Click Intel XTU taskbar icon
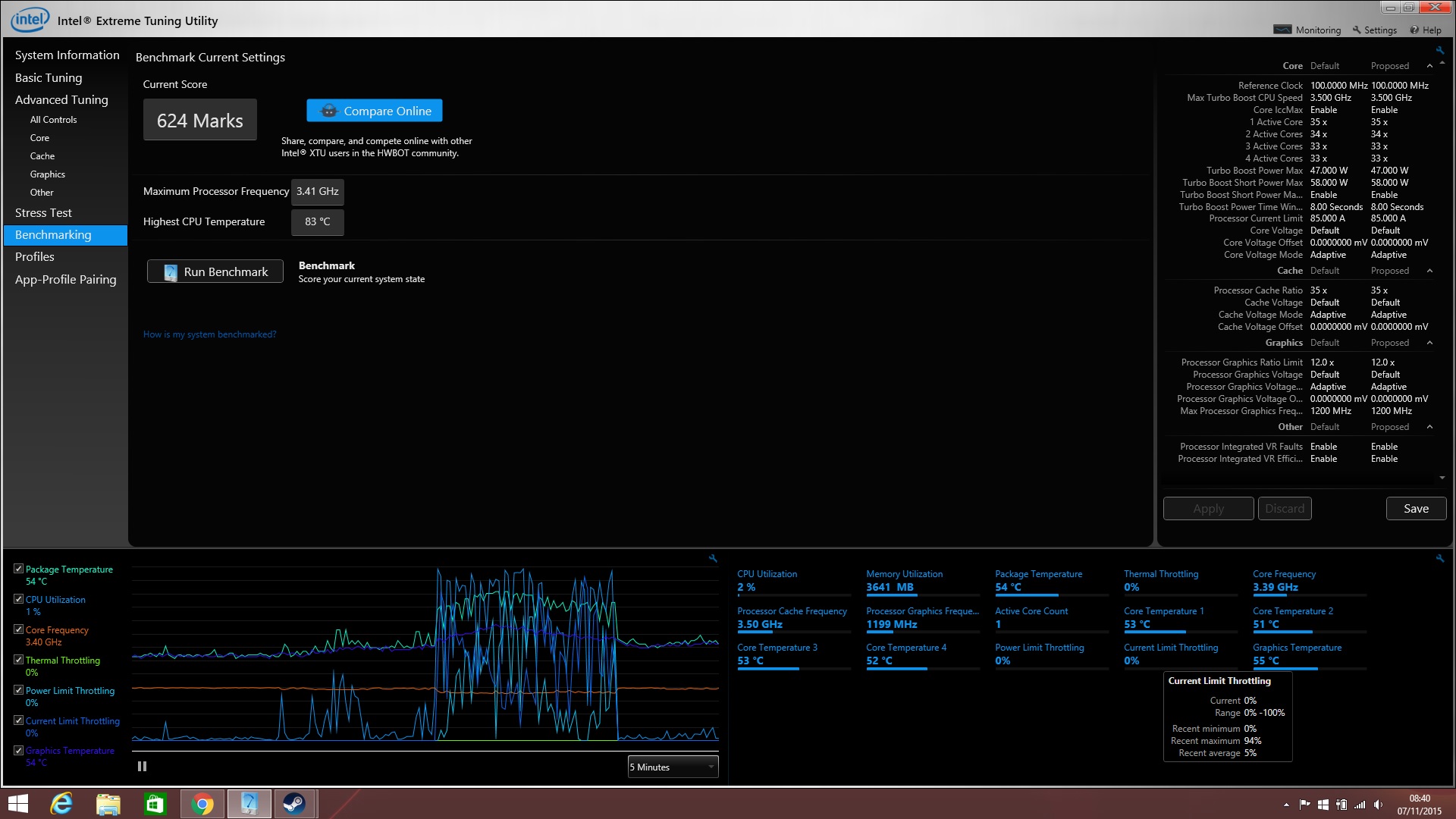 click(x=249, y=804)
